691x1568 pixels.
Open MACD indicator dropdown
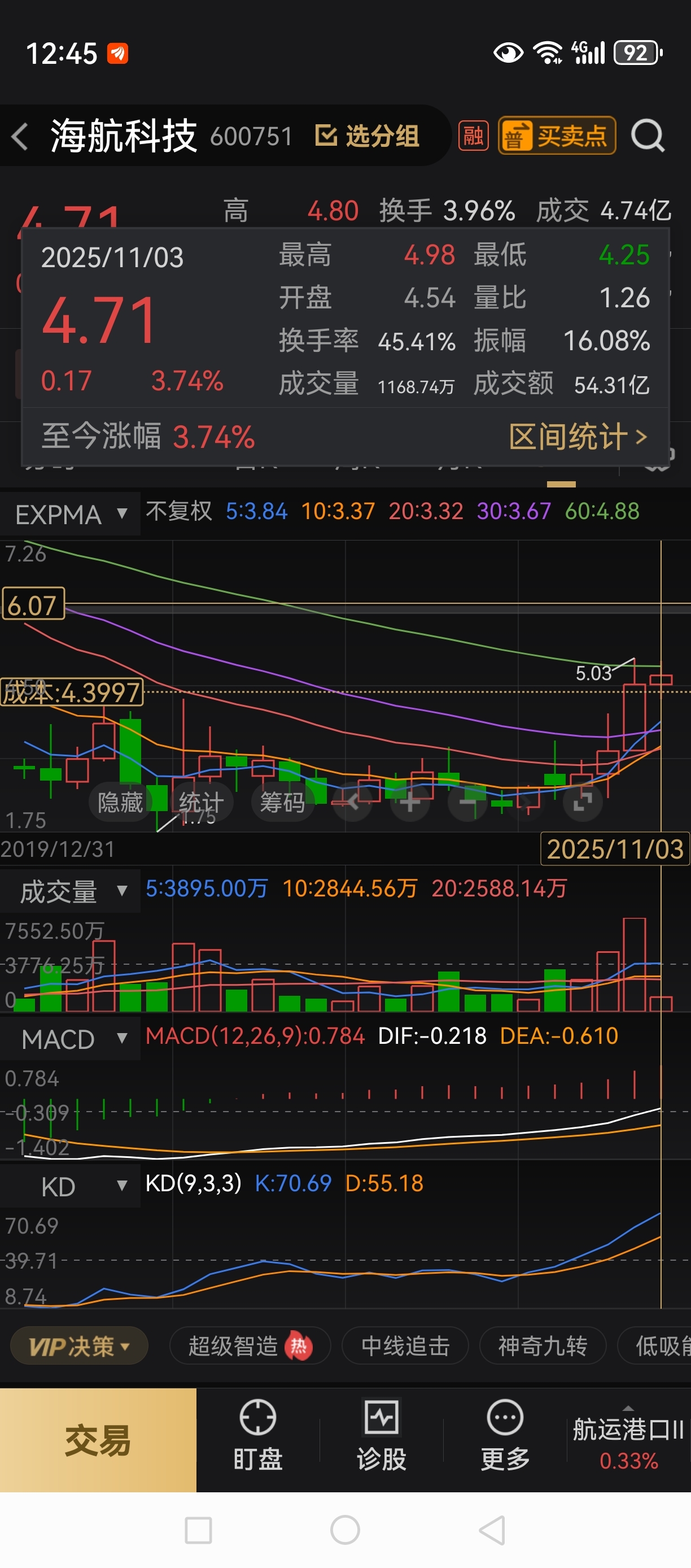point(70,1039)
